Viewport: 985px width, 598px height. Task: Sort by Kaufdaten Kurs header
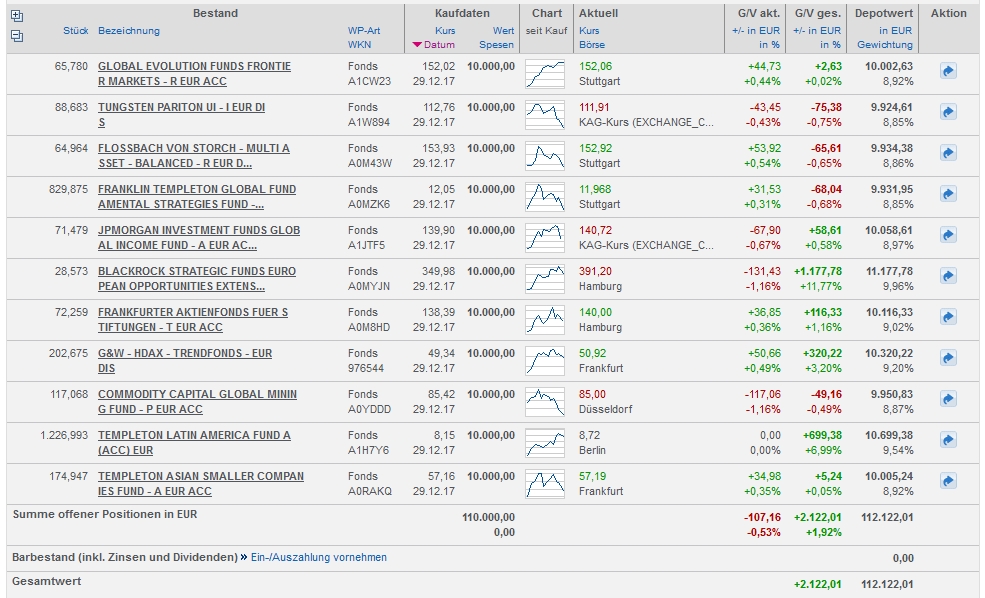click(x=445, y=30)
